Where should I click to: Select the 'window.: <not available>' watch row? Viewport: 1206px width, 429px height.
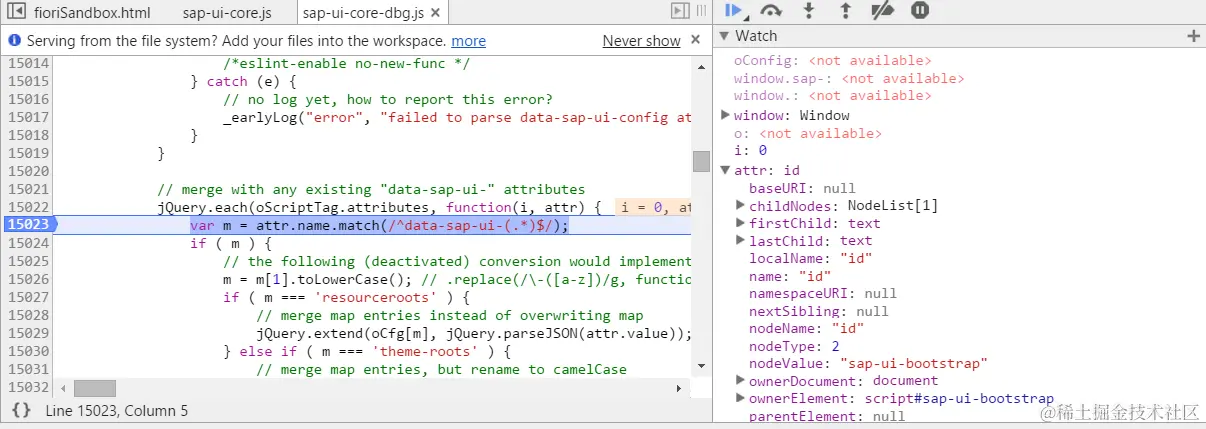click(832, 96)
